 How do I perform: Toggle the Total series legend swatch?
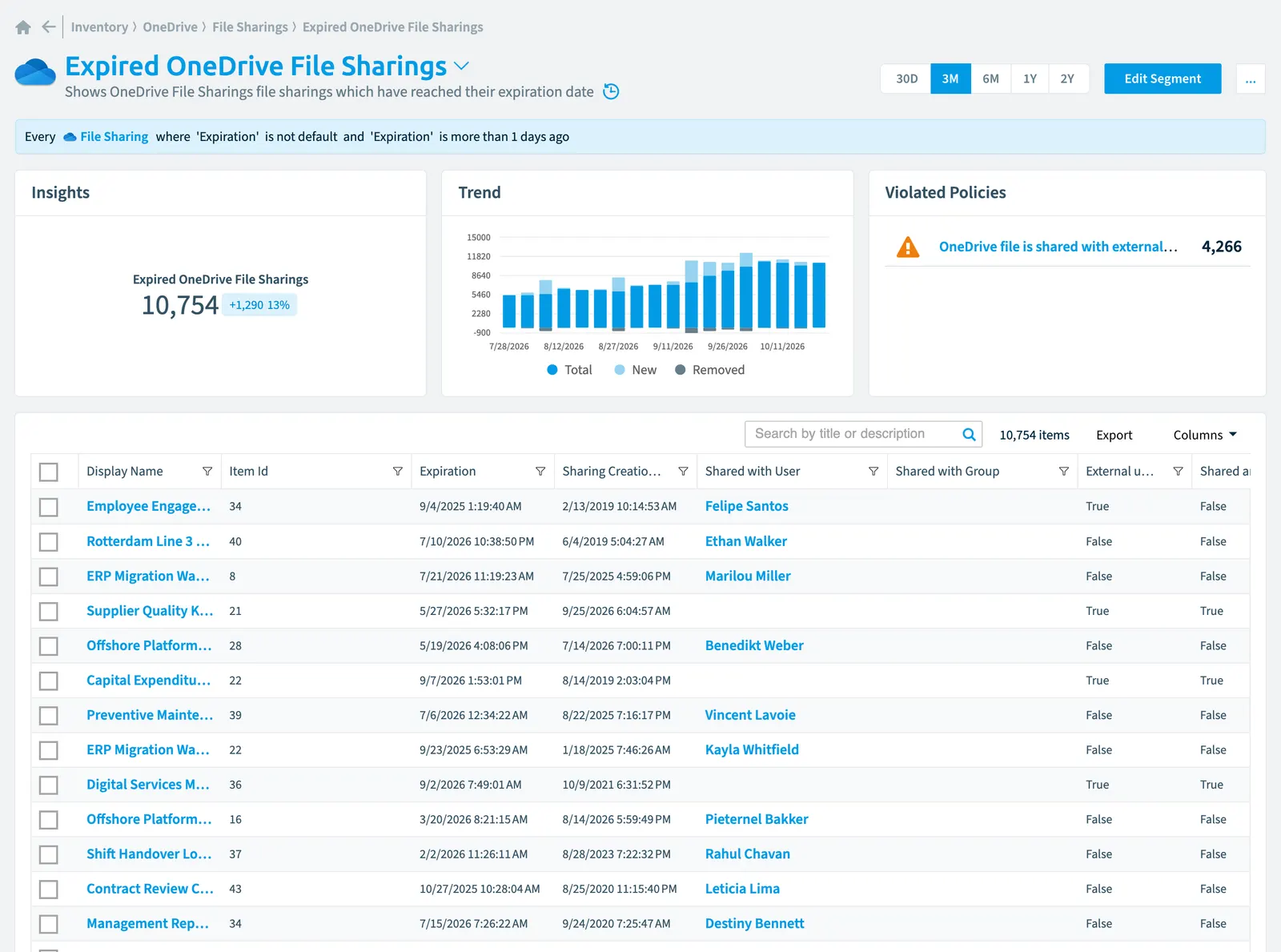[552, 370]
